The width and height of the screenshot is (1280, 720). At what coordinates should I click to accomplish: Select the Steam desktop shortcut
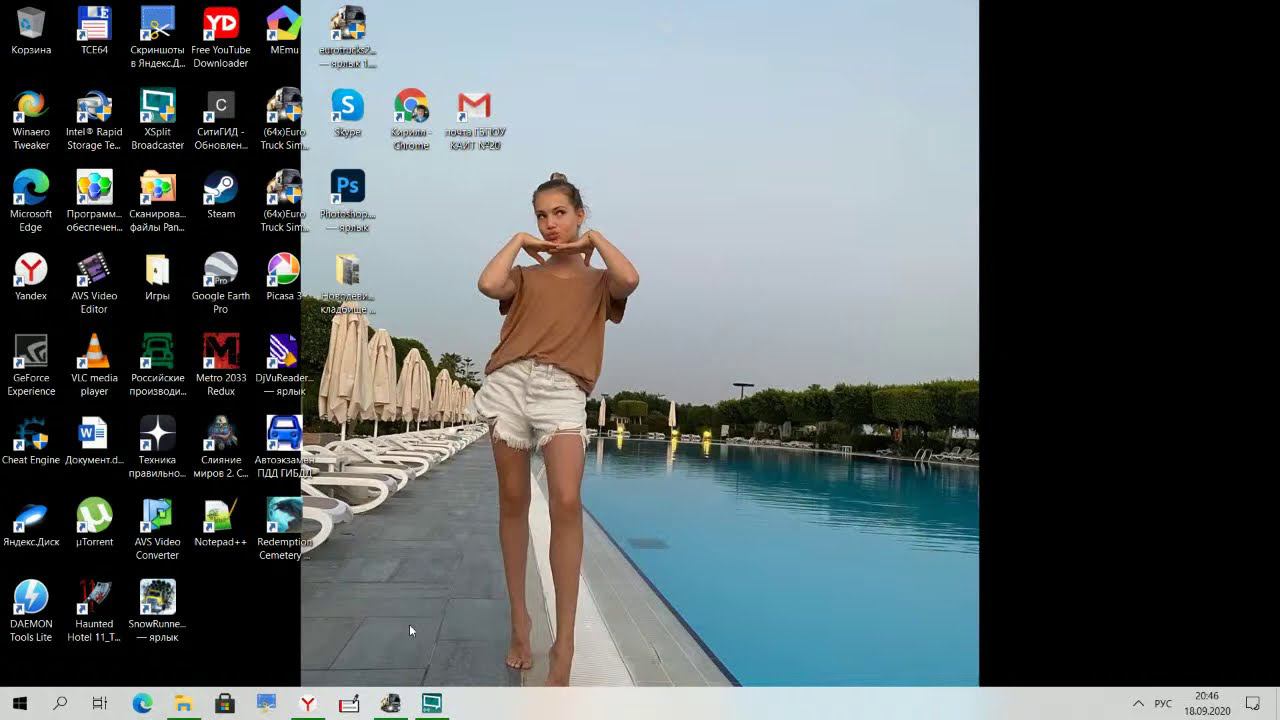(x=220, y=188)
